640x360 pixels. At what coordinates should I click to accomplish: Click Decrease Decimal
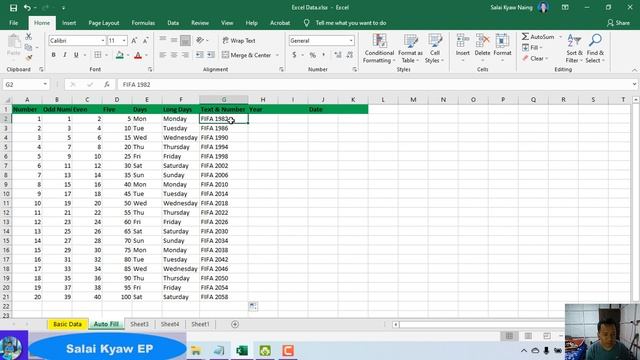(349, 55)
